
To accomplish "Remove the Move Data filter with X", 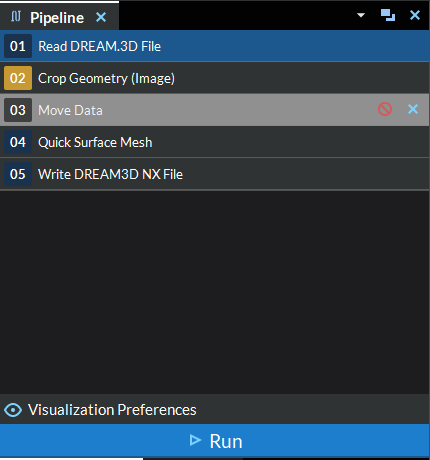I will click(413, 109).
